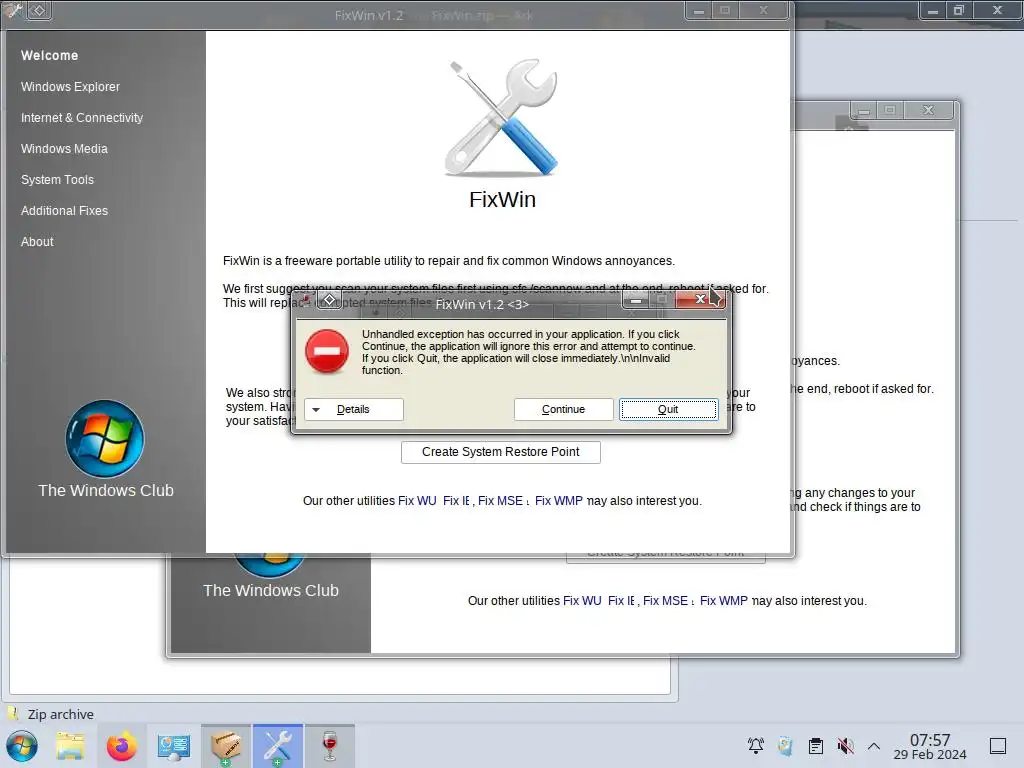Click Quit in the error dialog

(668, 409)
